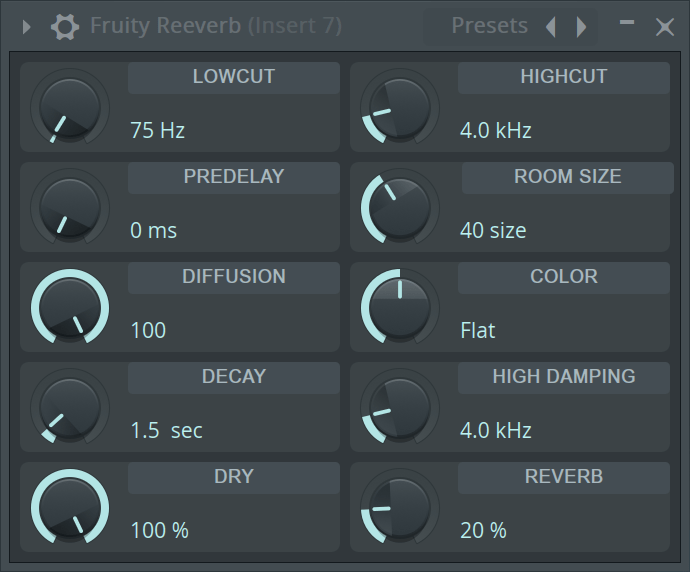Click the 1.5 sec decay value
The height and width of the screenshot is (572, 690).
click(x=166, y=430)
